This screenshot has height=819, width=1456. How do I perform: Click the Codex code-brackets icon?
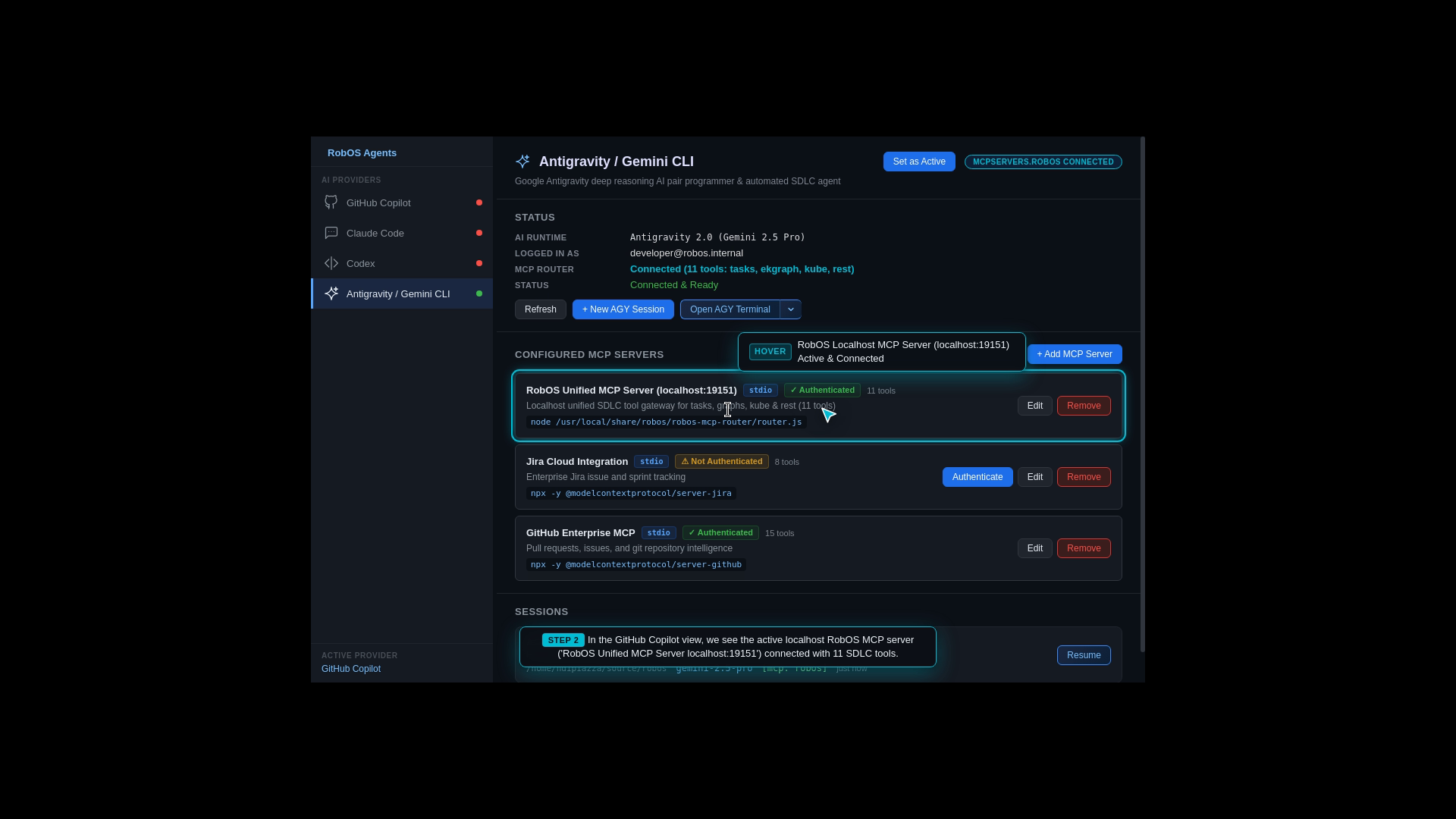(331, 263)
